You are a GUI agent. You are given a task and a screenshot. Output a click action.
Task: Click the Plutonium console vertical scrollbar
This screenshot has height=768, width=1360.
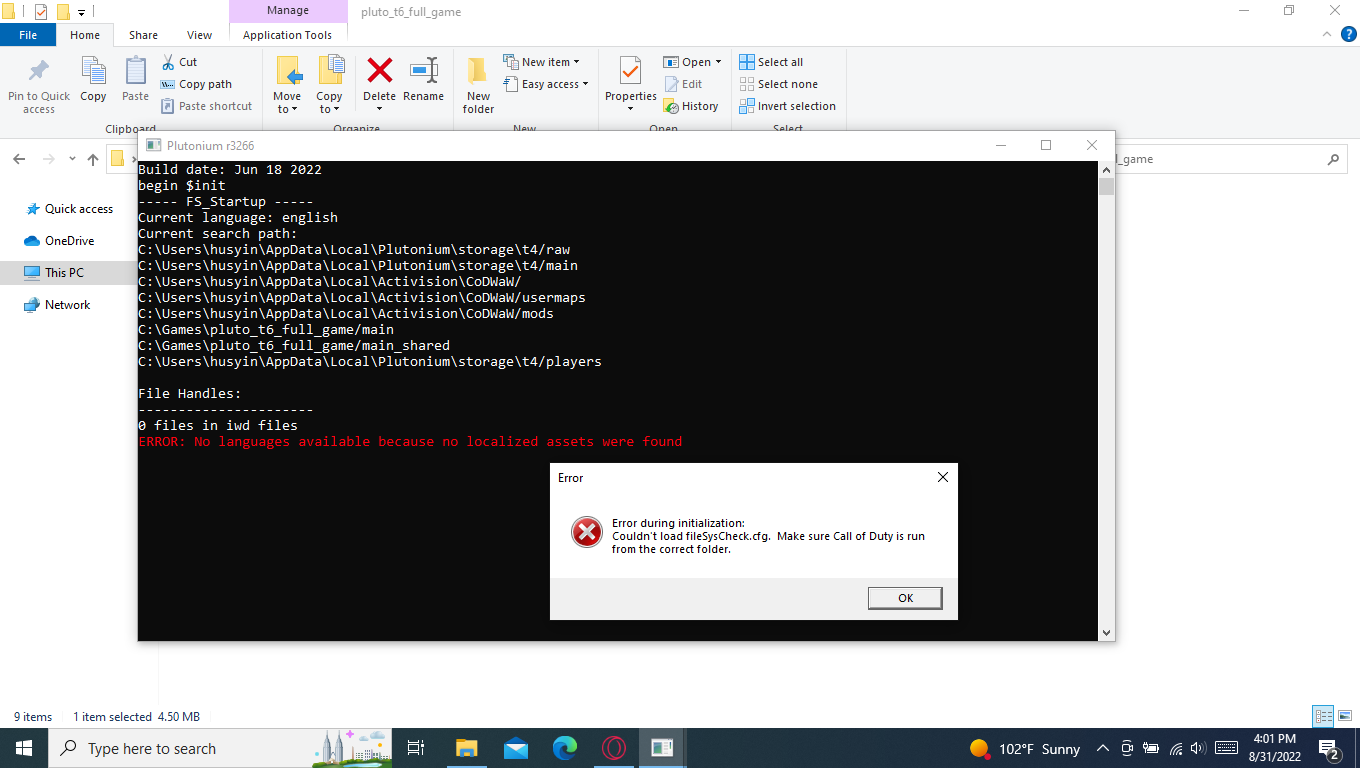pos(1106,400)
